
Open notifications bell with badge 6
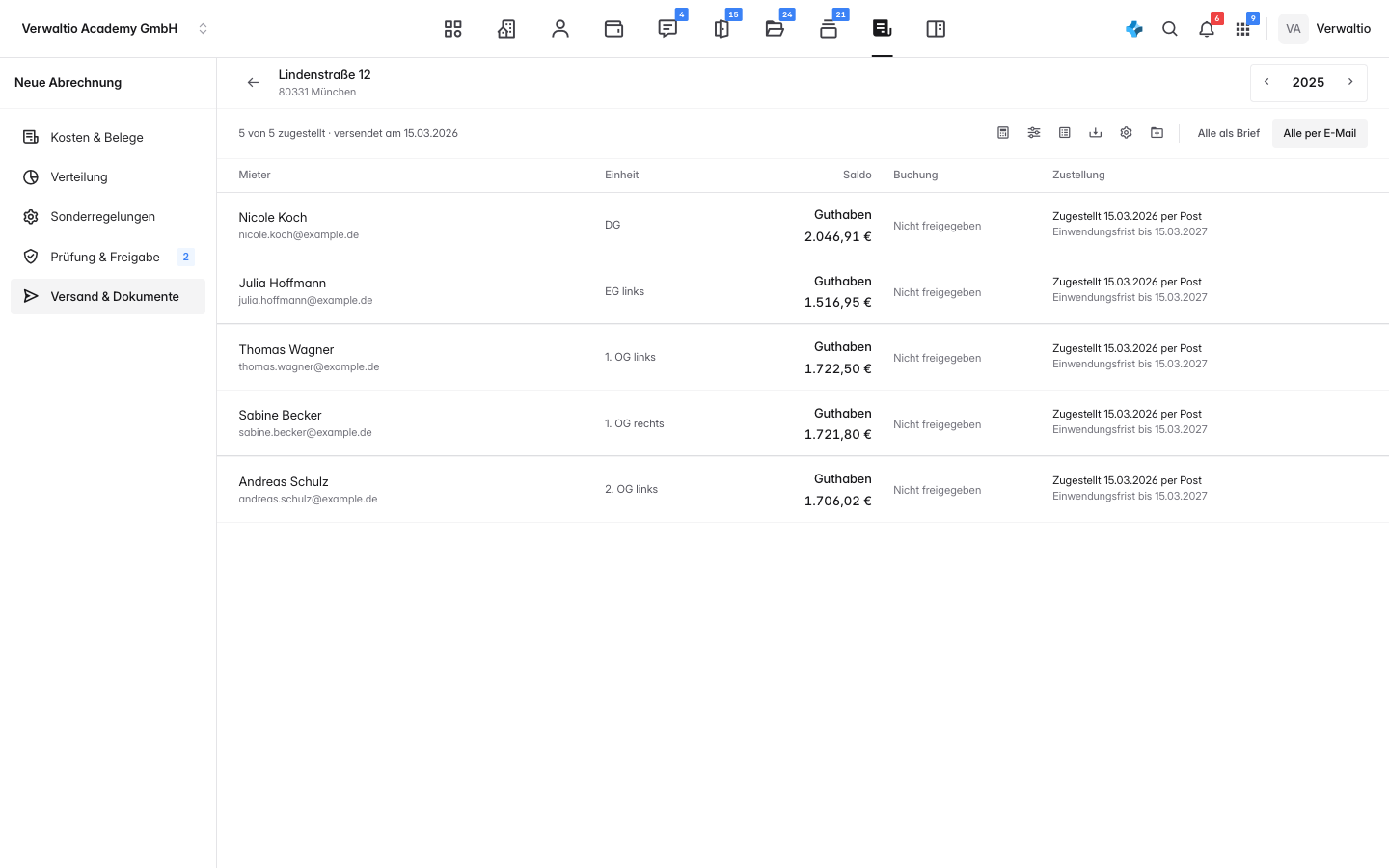1207,29
